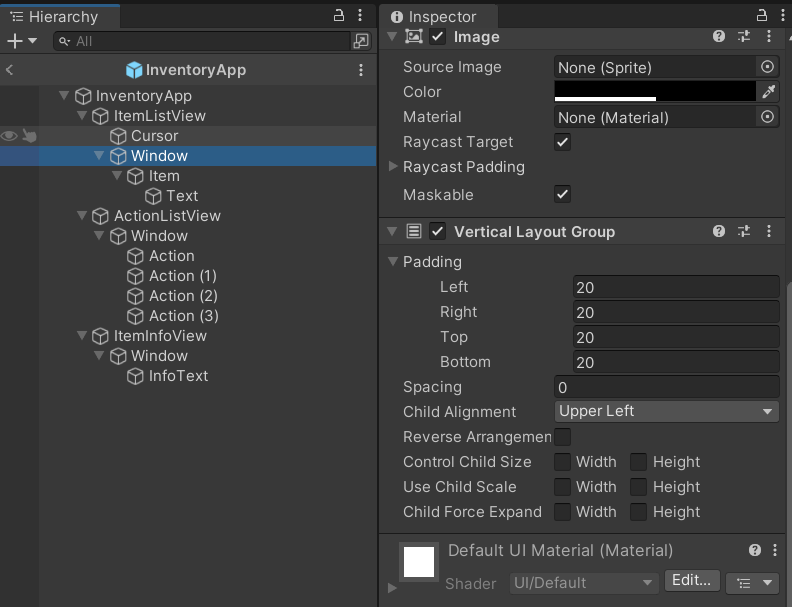Click the Hierarchy panel lock icon
792x607 pixels.
[x=339, y=16]
